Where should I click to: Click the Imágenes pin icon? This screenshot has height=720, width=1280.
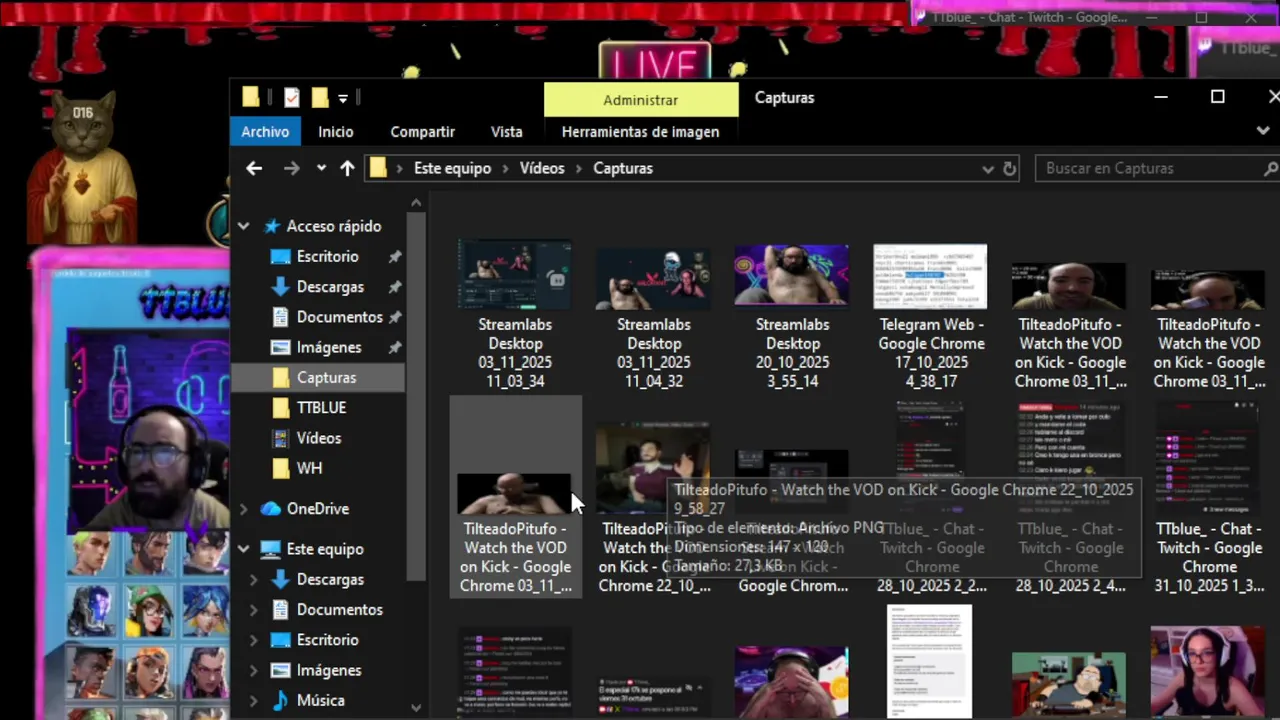tap(395, 347)
